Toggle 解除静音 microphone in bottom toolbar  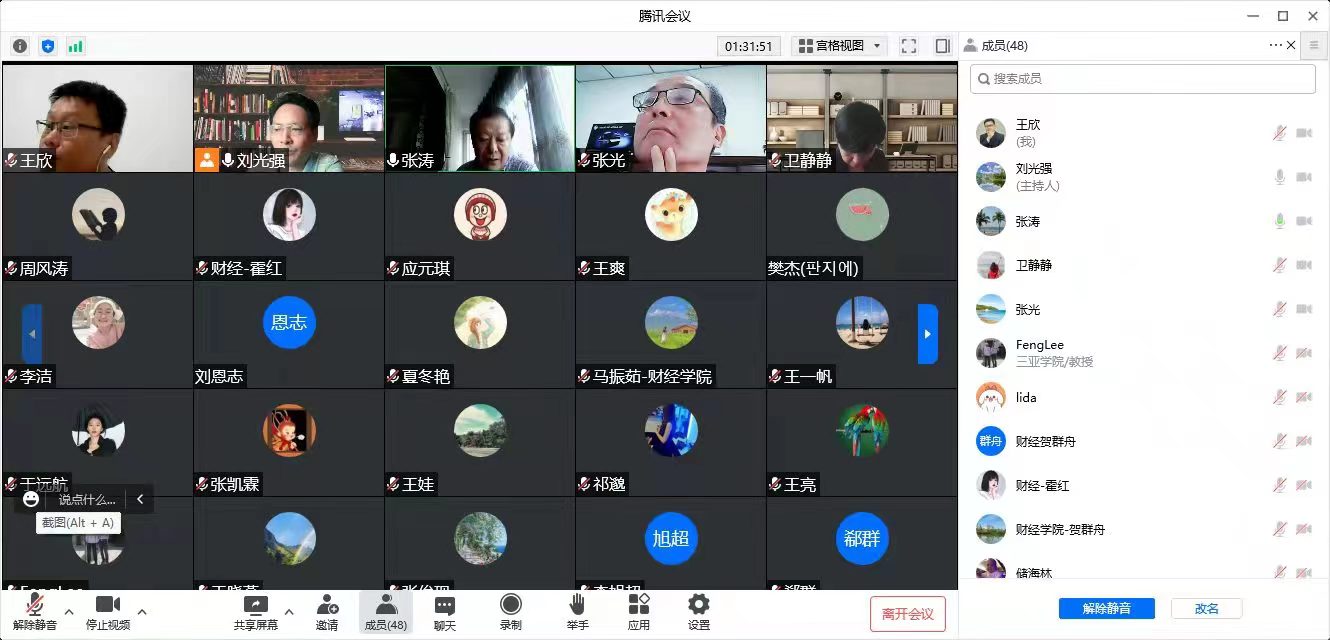[x=35, y=612]
